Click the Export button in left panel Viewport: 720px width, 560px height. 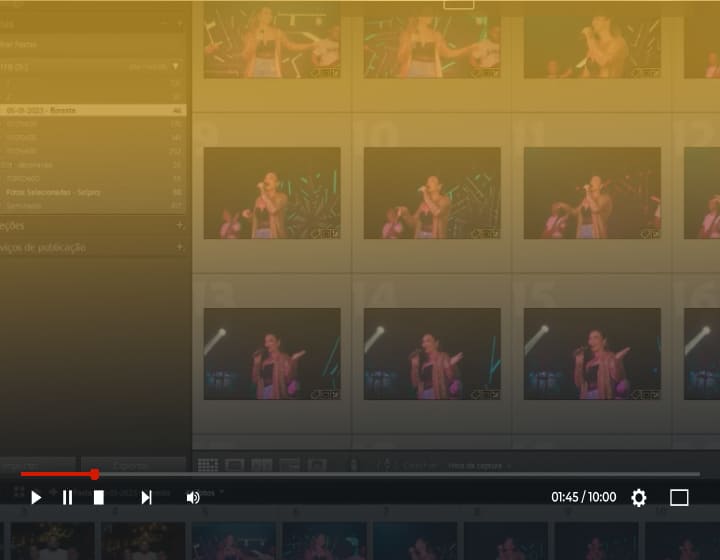[127, 465]
